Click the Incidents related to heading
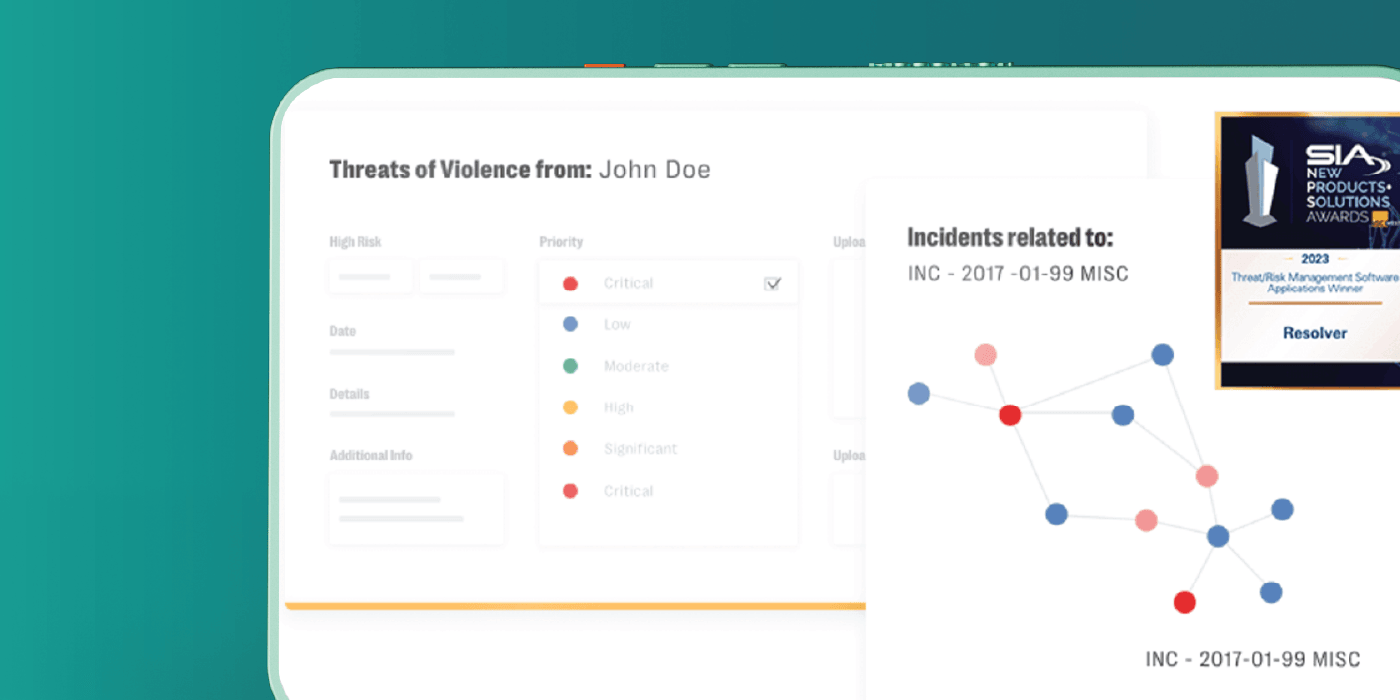 click(x=1010, y=238)
